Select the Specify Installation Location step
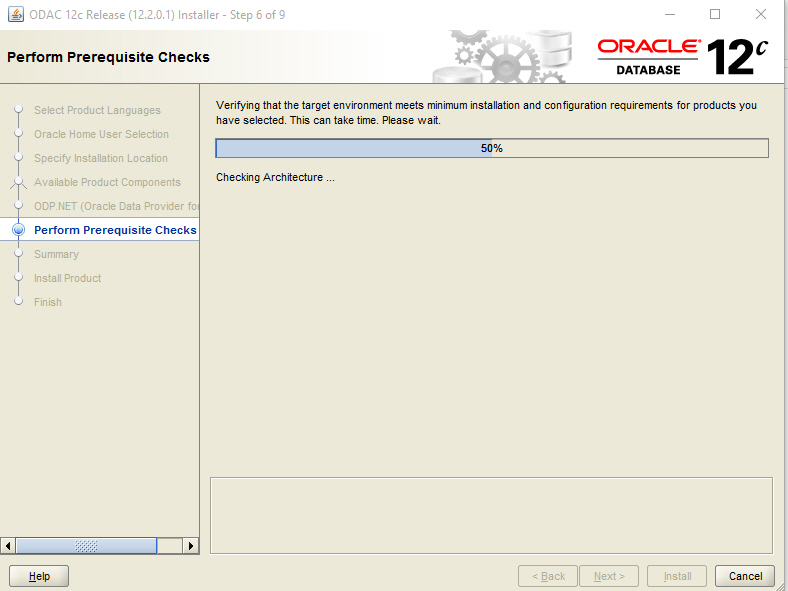The height and width of the screenshot is (591, 788). tap(101, 158)
